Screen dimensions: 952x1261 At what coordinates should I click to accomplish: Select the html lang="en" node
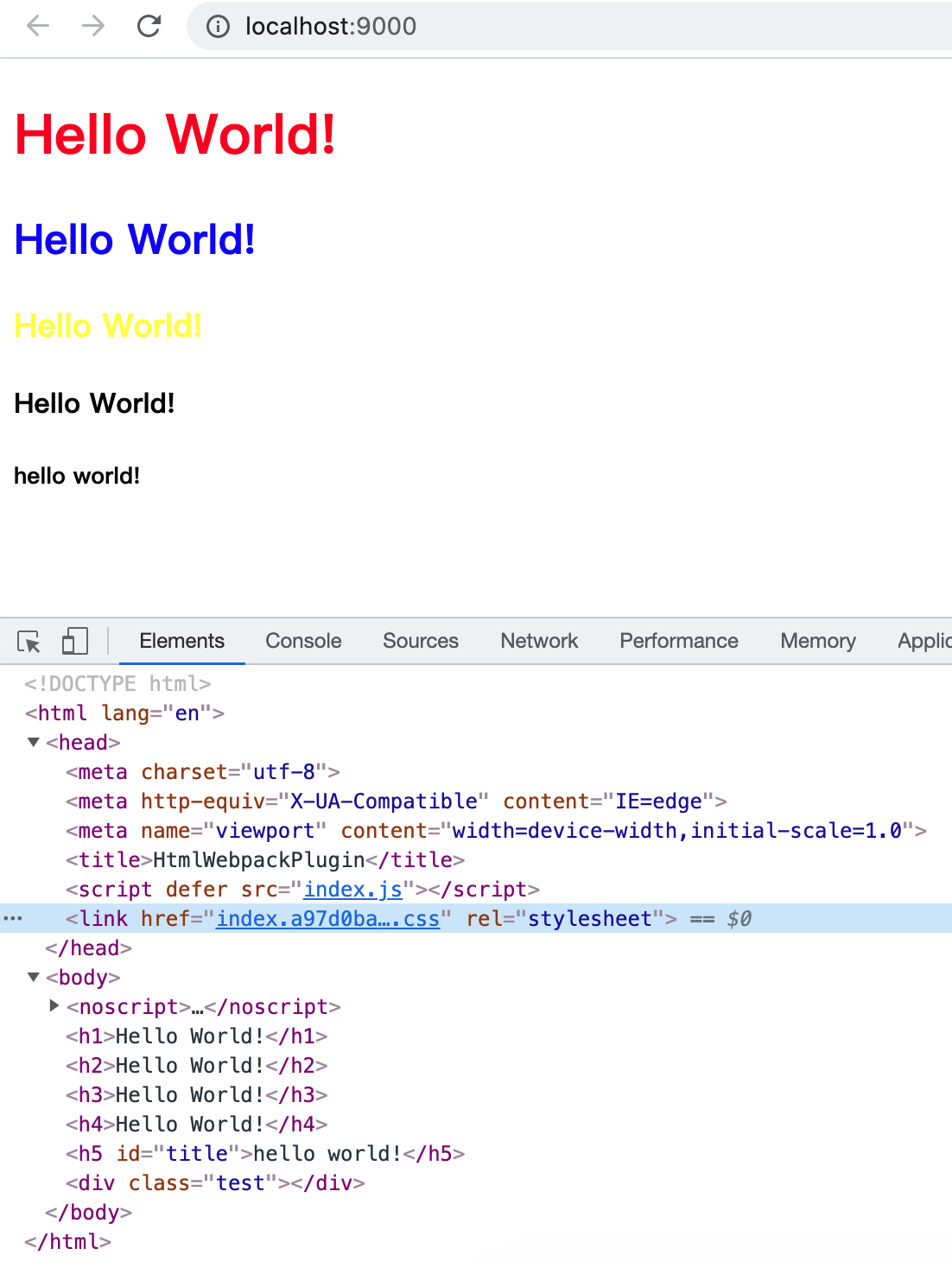coord(124,713)
